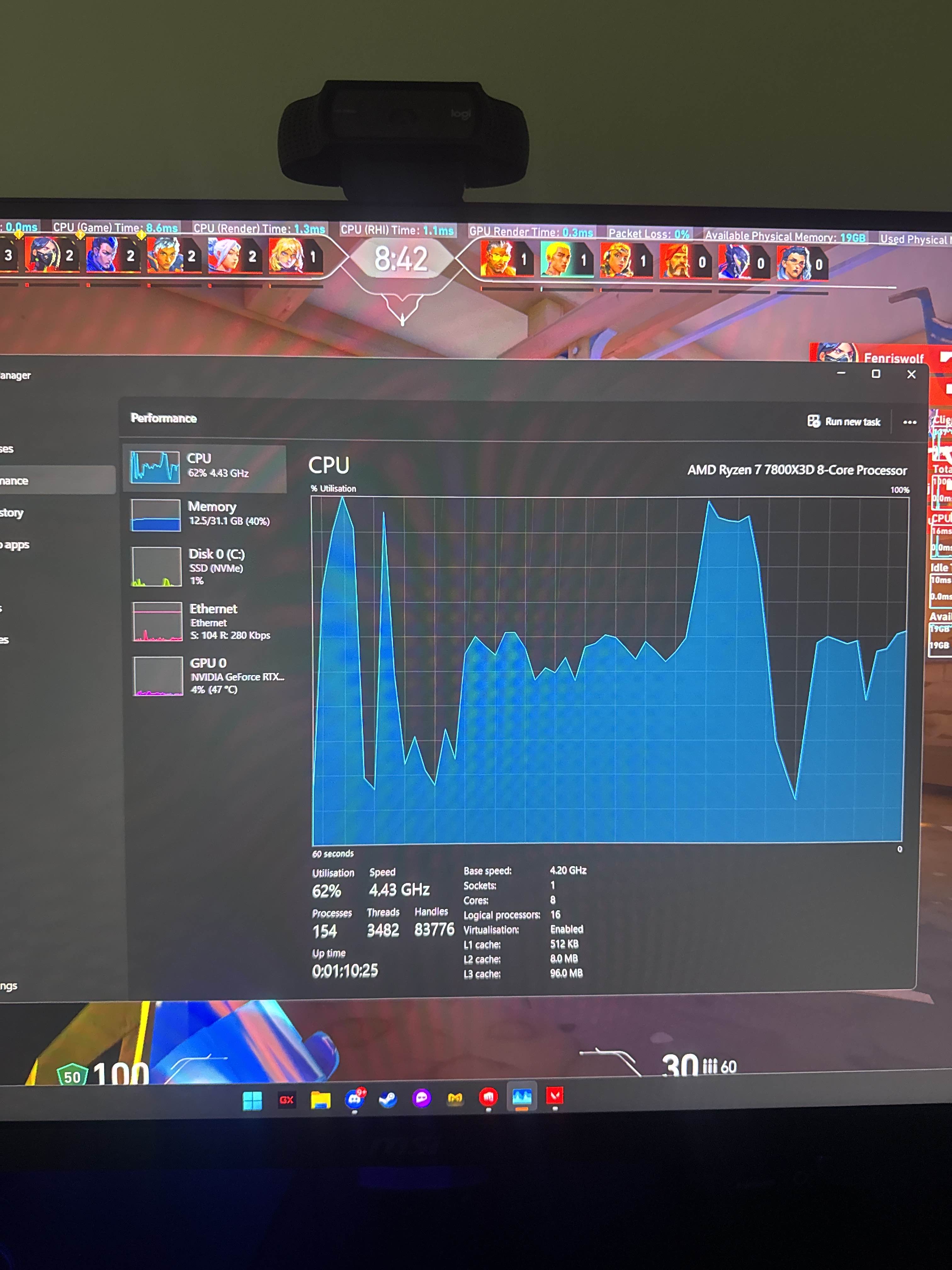
Task: Launch File Explorer from taskbar
Action: click(x=320, y=1100)
